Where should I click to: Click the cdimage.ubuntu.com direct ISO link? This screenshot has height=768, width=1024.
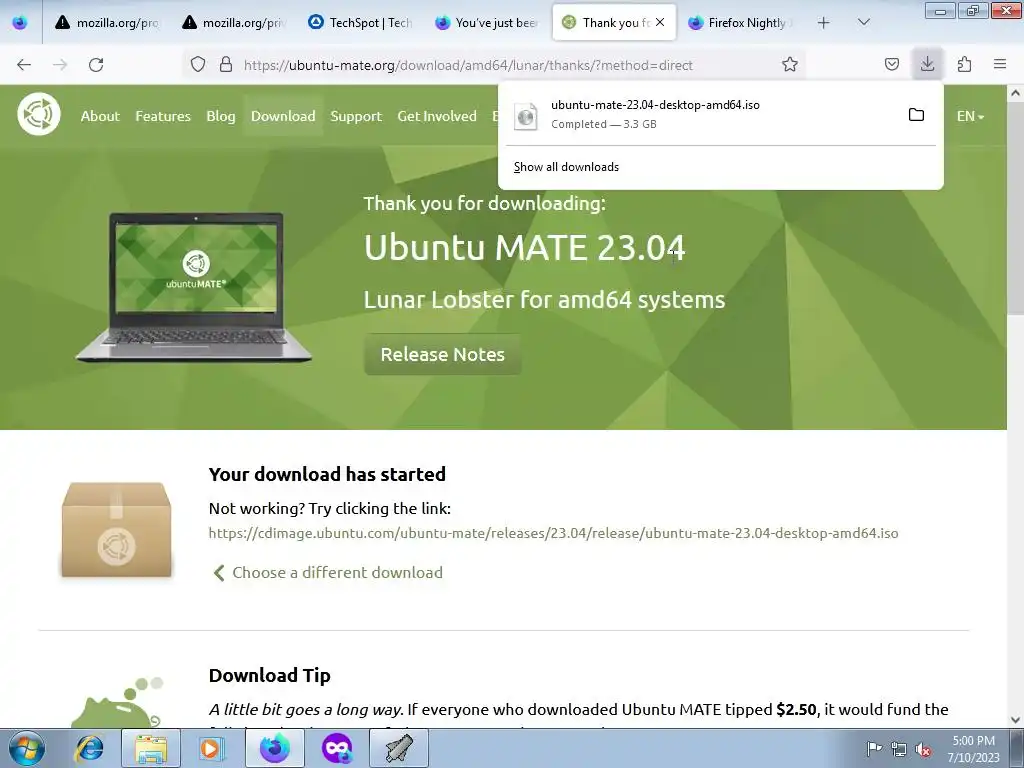pos(553,533)
